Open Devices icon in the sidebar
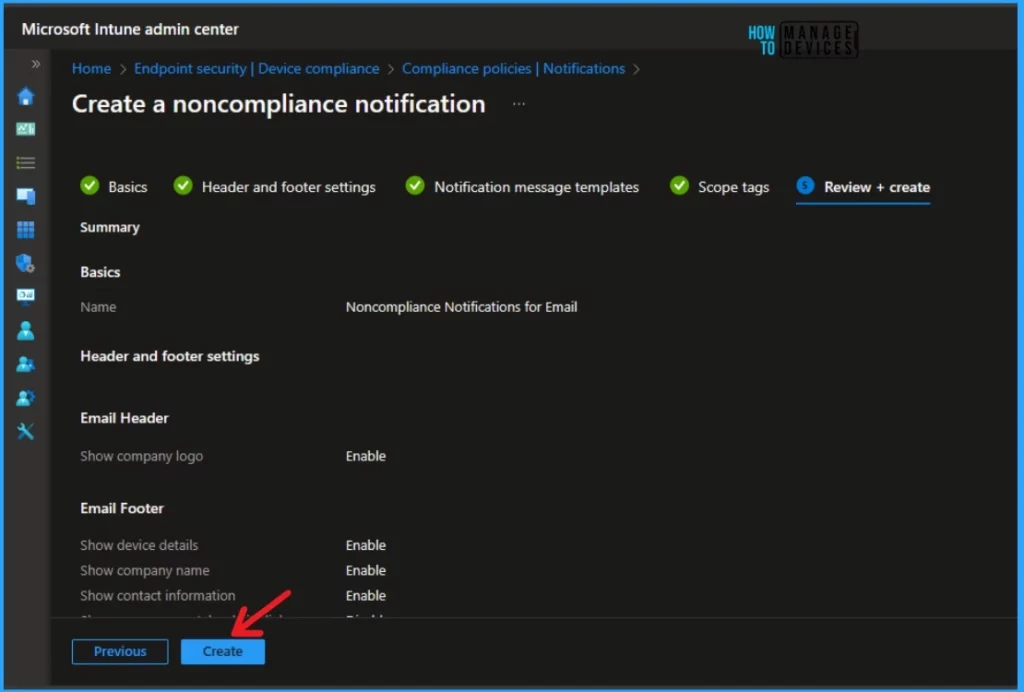Screen dimensions: 1024x692 point(25,196)
